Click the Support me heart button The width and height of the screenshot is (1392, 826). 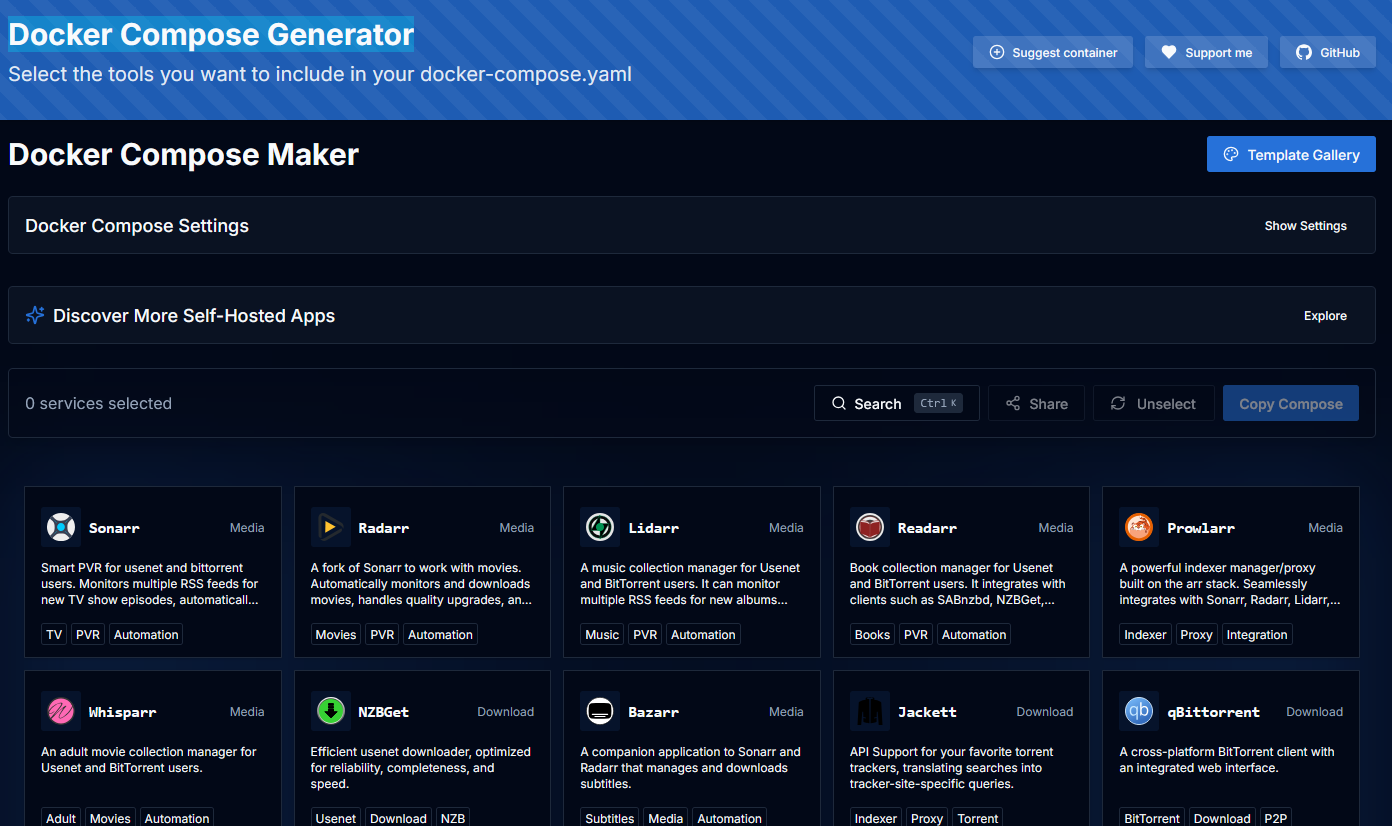[1206, 53]
